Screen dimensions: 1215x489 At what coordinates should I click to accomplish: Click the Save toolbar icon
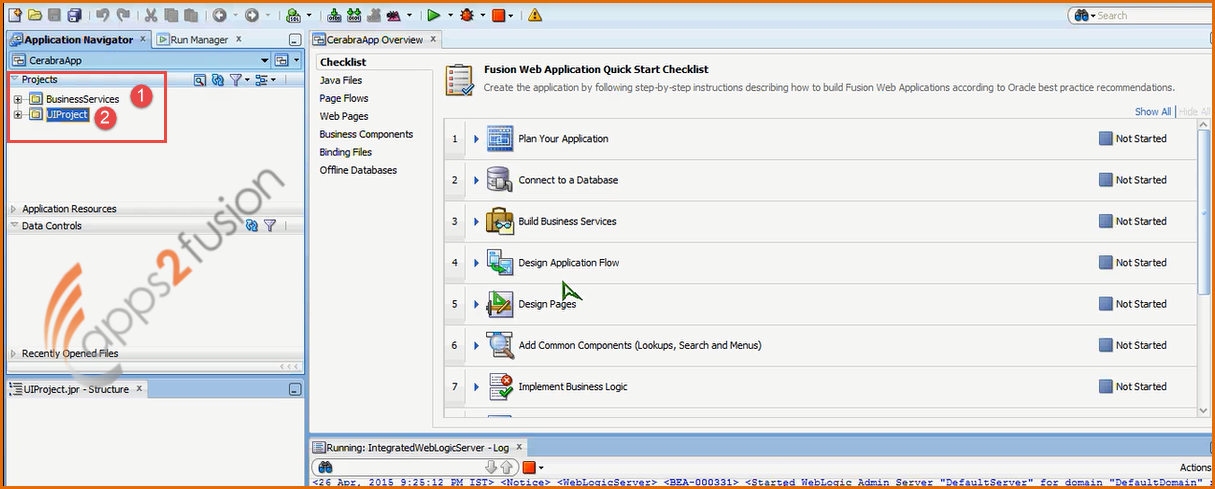tap(54, 15)
